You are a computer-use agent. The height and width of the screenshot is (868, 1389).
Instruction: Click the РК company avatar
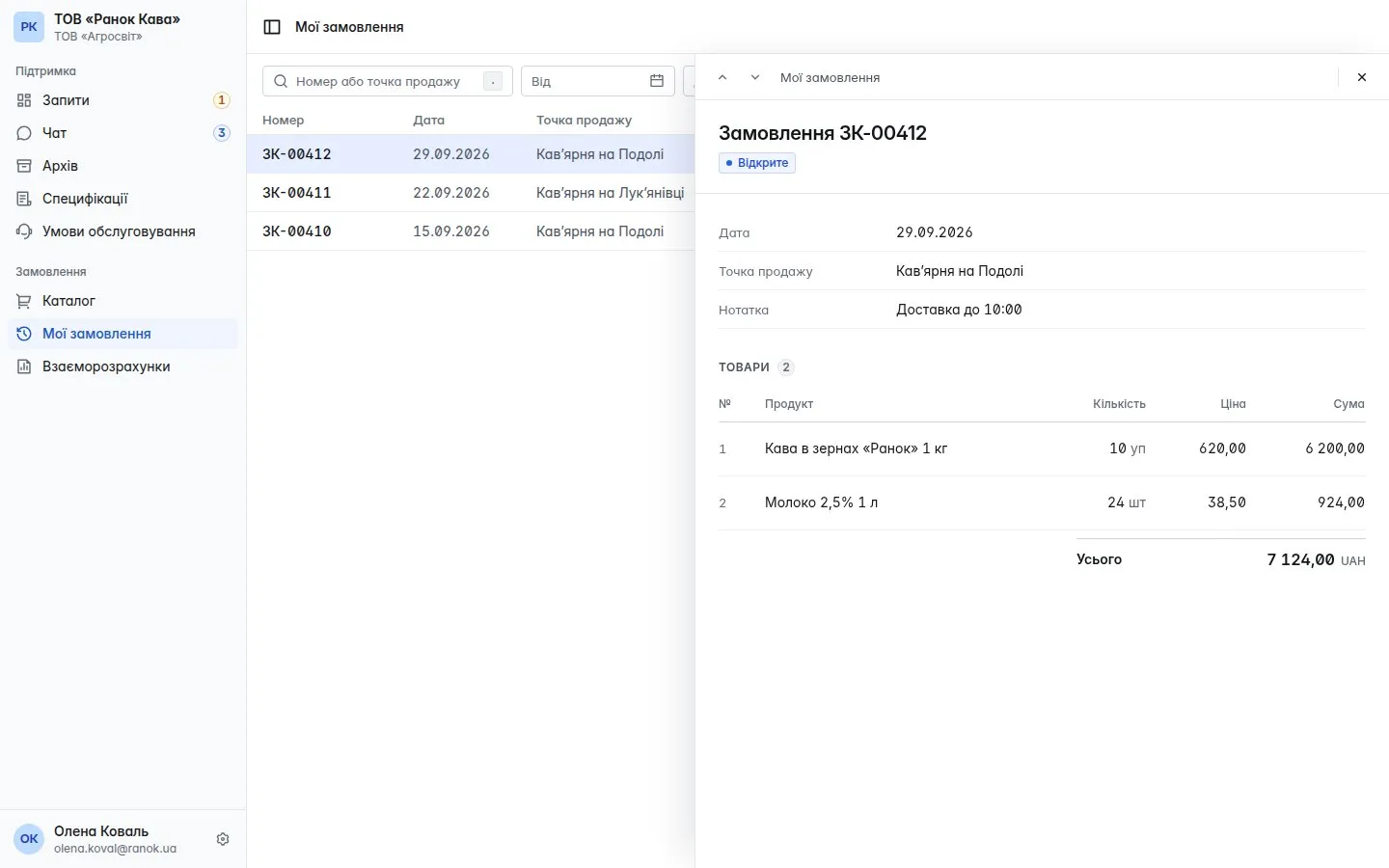click(29, 27)
